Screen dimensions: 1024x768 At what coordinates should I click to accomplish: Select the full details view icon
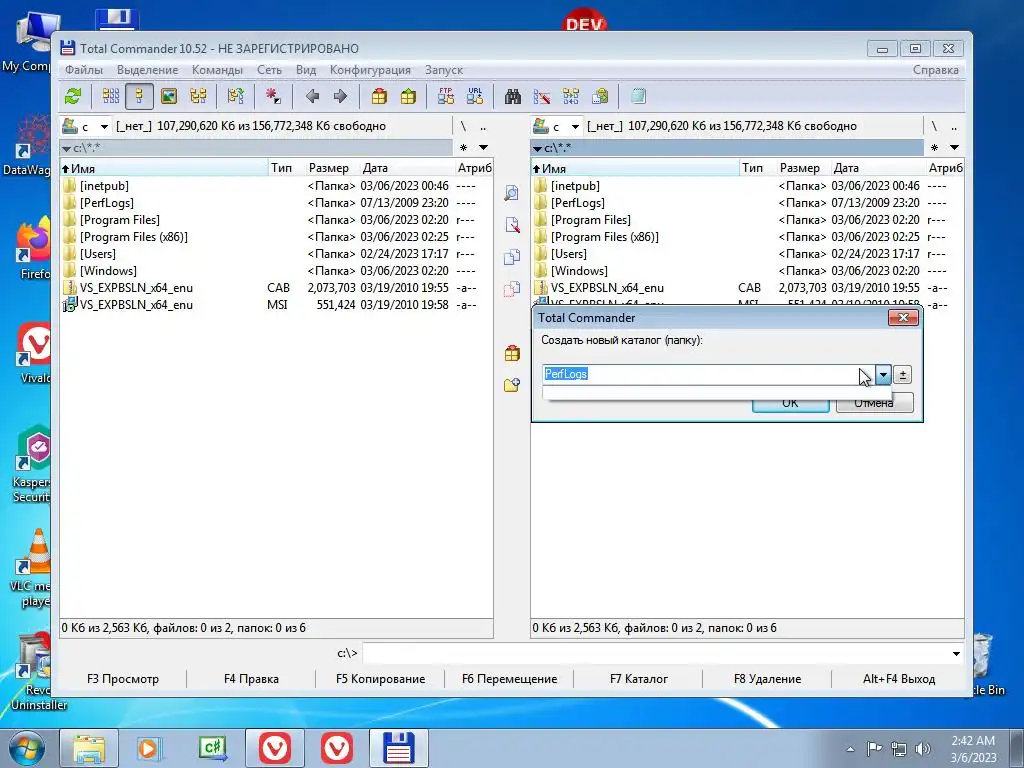coord(139,97)
